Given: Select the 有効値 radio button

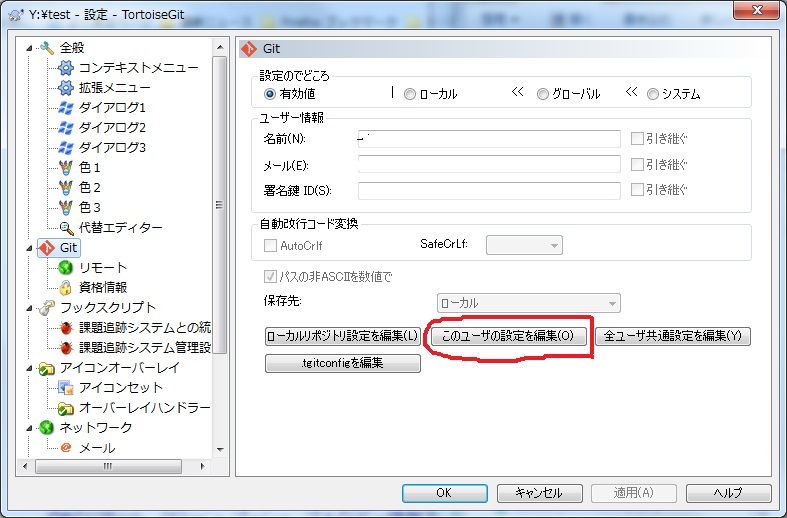Looking at the screenshot, I should 270,94.
